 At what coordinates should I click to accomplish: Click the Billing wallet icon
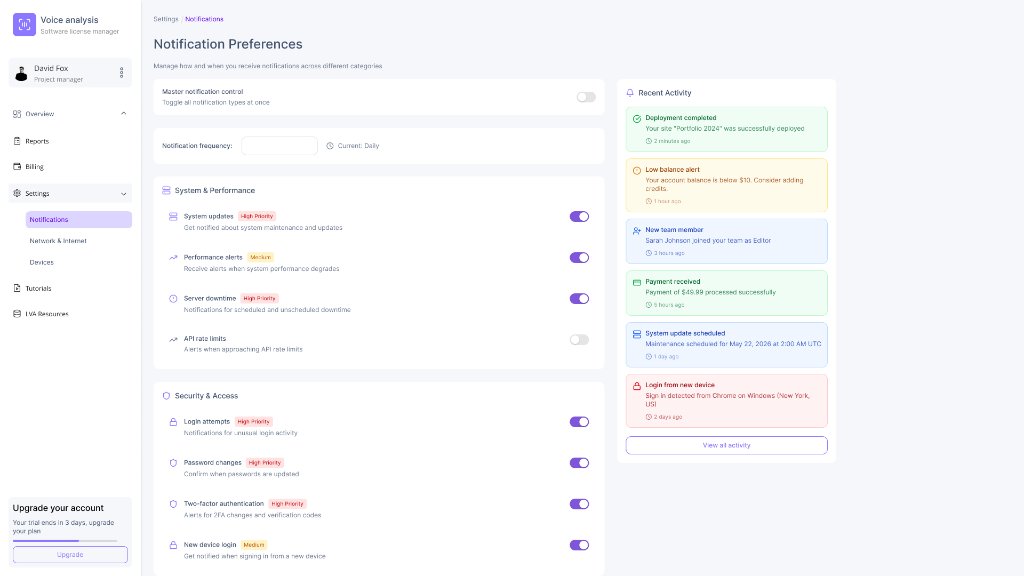[x=17, y=167]
